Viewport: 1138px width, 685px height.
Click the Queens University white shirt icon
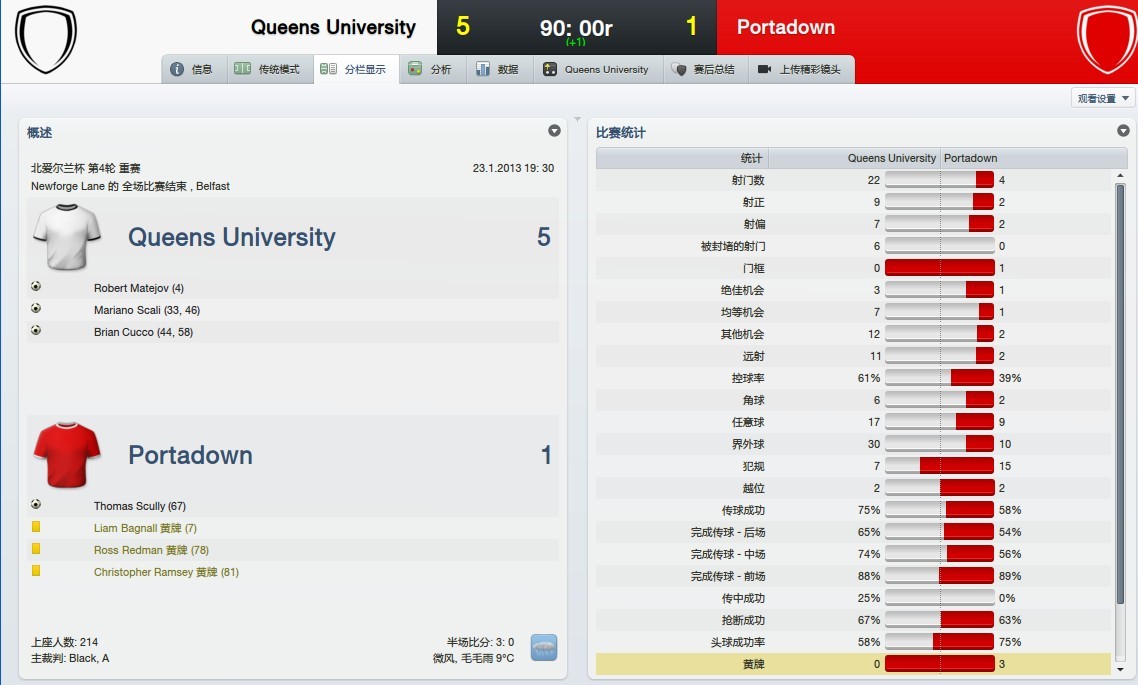click(x=67, y=237)
